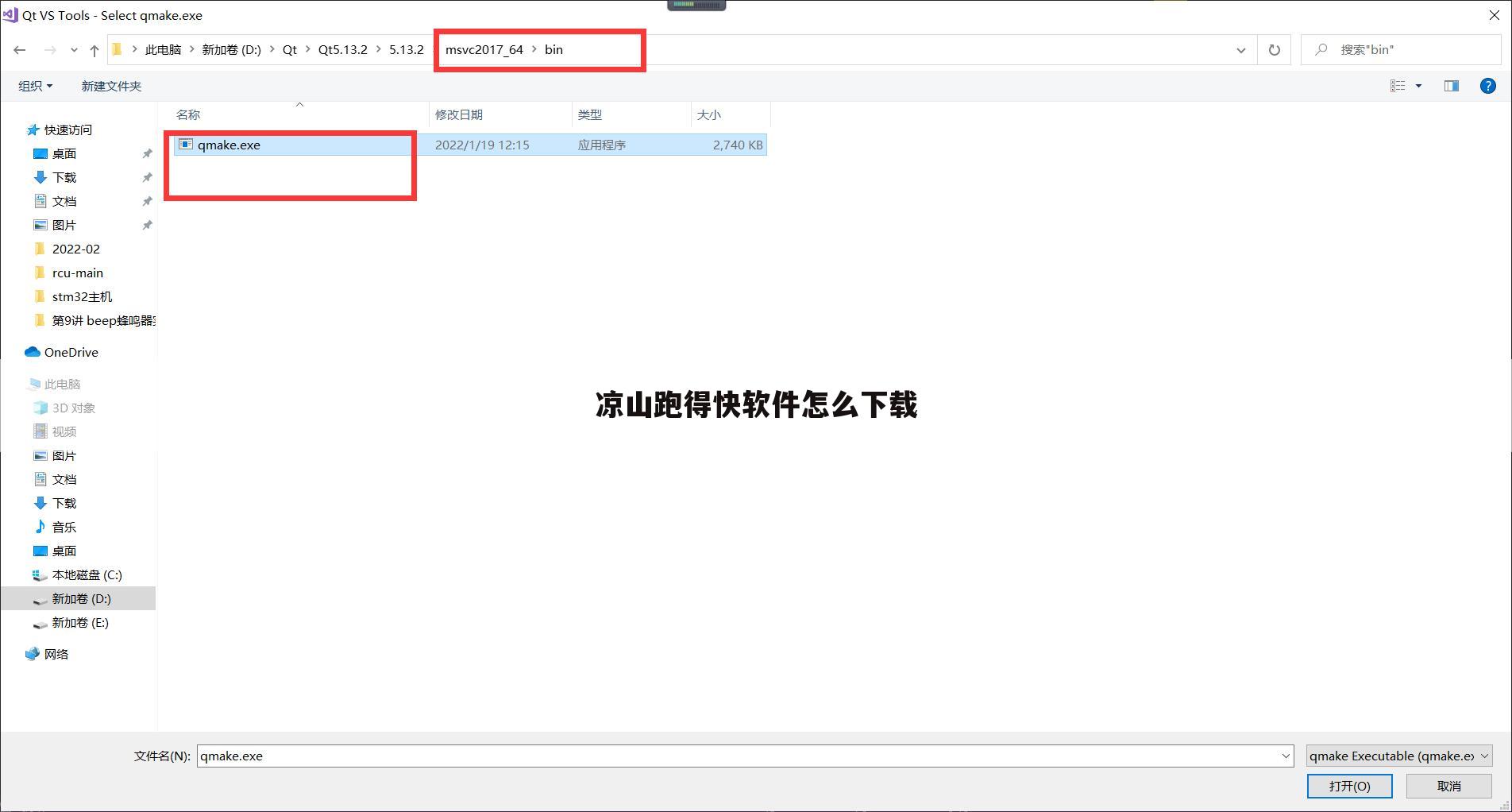Open the view options dropdown arrow
Screen dimensions: 1512x812
point(1418,86)
